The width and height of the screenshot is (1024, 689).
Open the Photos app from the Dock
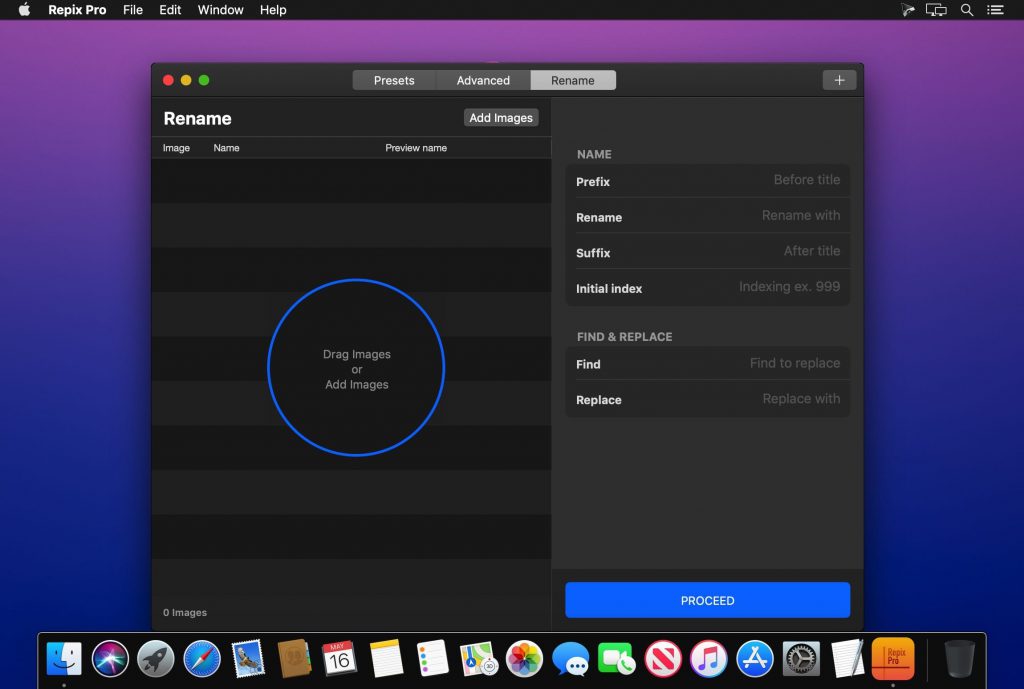pos(525,658)
